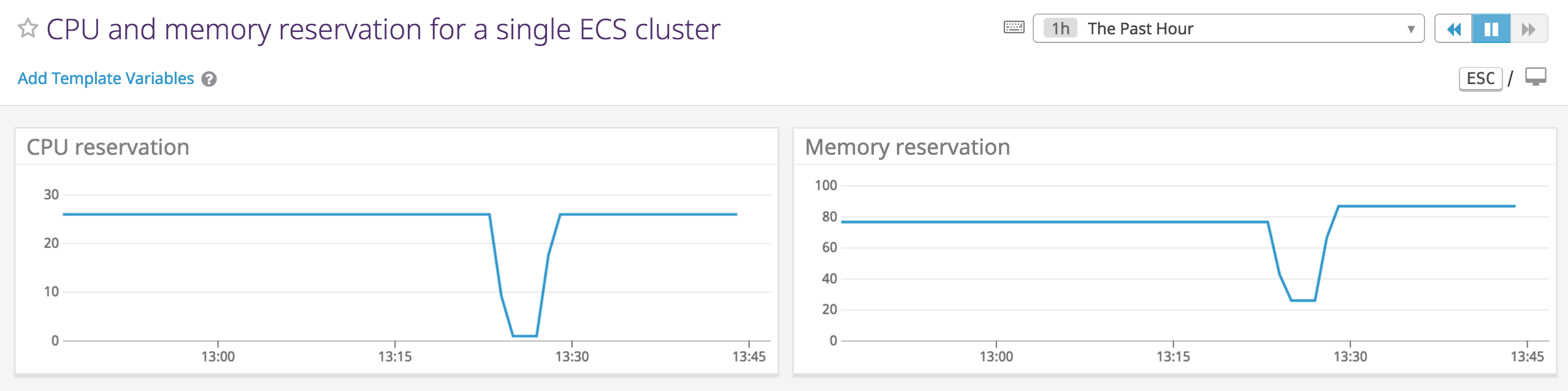Image resolution: width=1568 pixels, height=391 pixels.
Task: Select the 'CPU reservation' graph title
Action: pos(109,147)
